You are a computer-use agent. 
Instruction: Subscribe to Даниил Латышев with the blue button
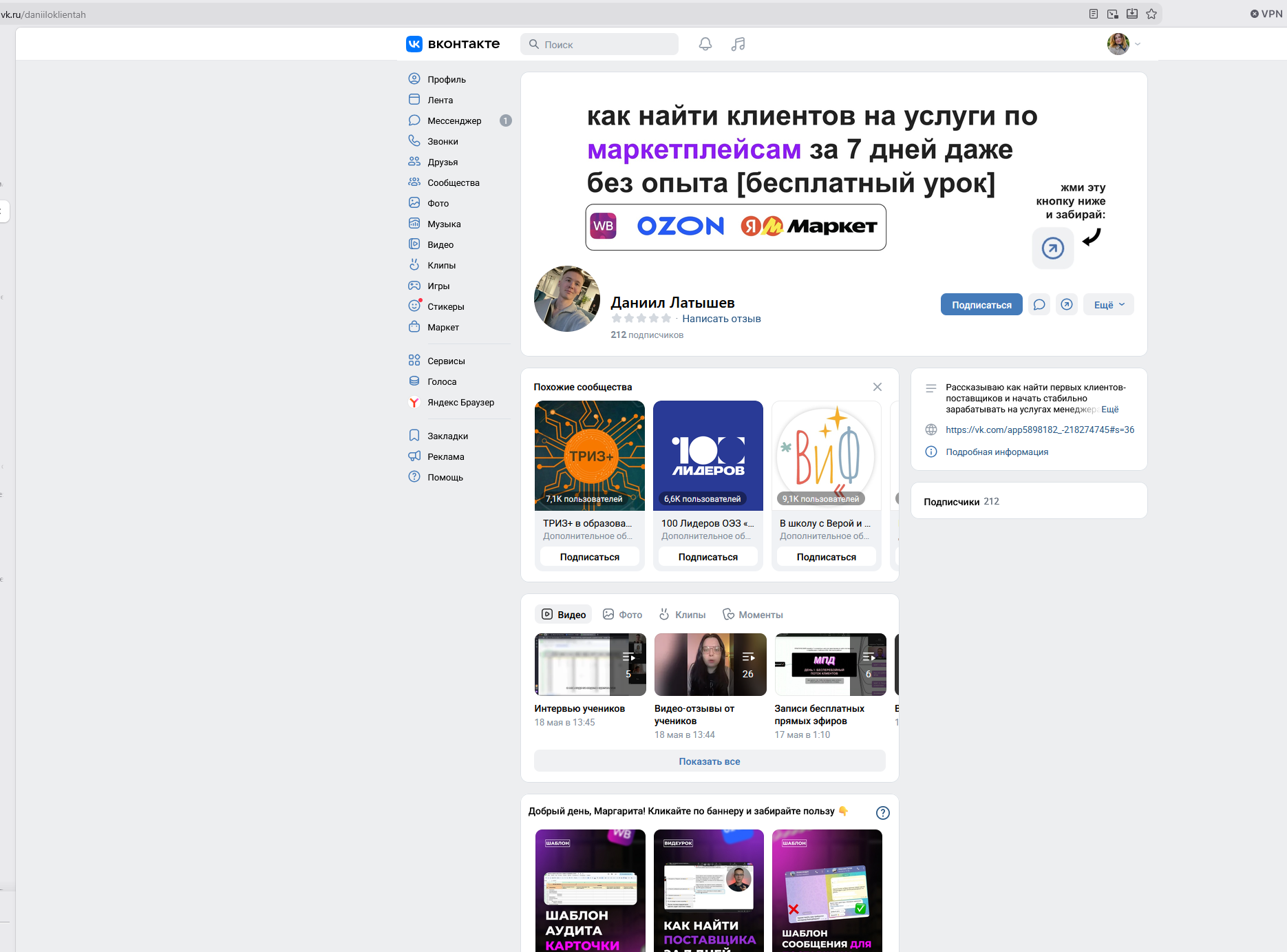(981, 305)
